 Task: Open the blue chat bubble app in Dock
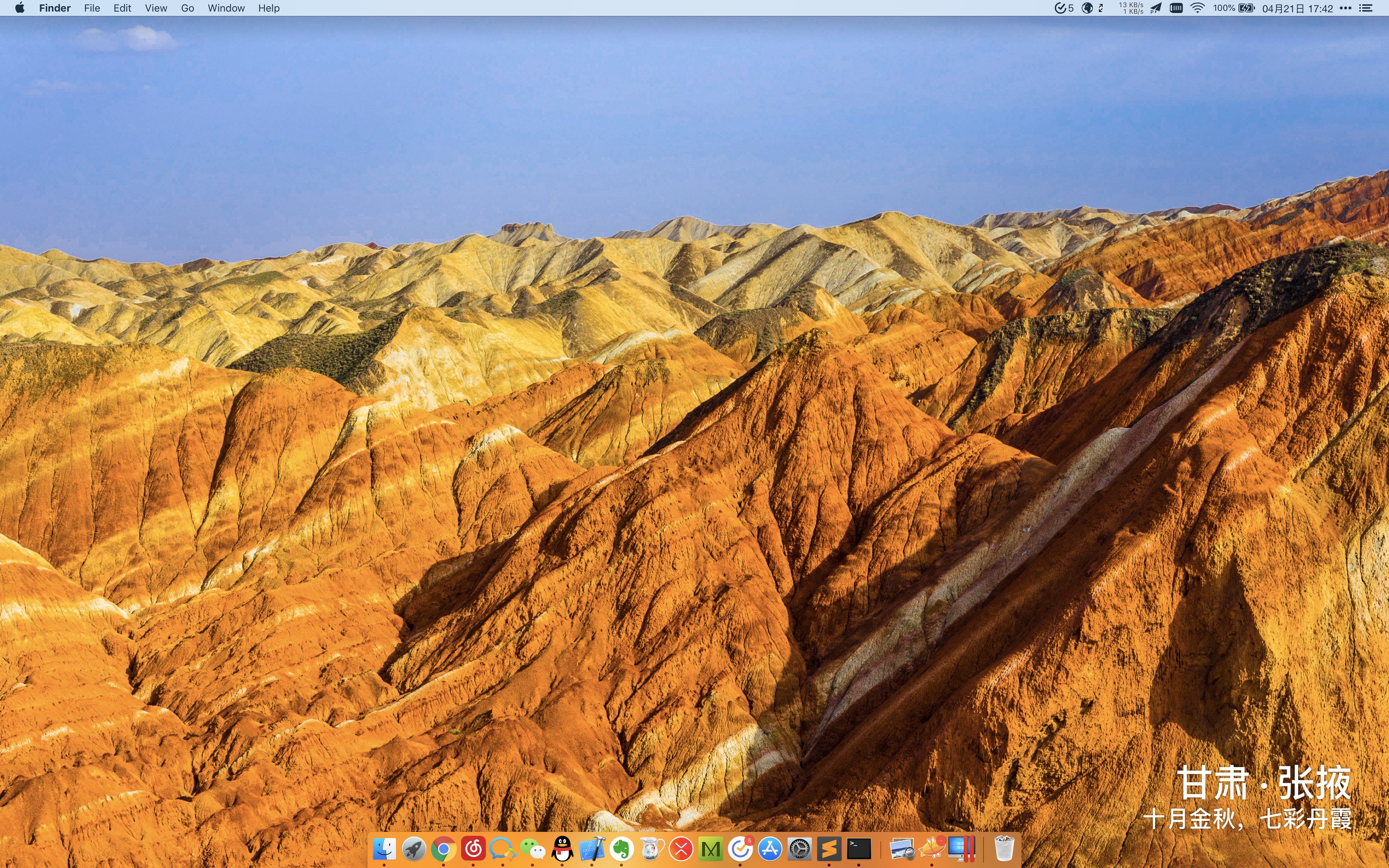tap(503, 848)
